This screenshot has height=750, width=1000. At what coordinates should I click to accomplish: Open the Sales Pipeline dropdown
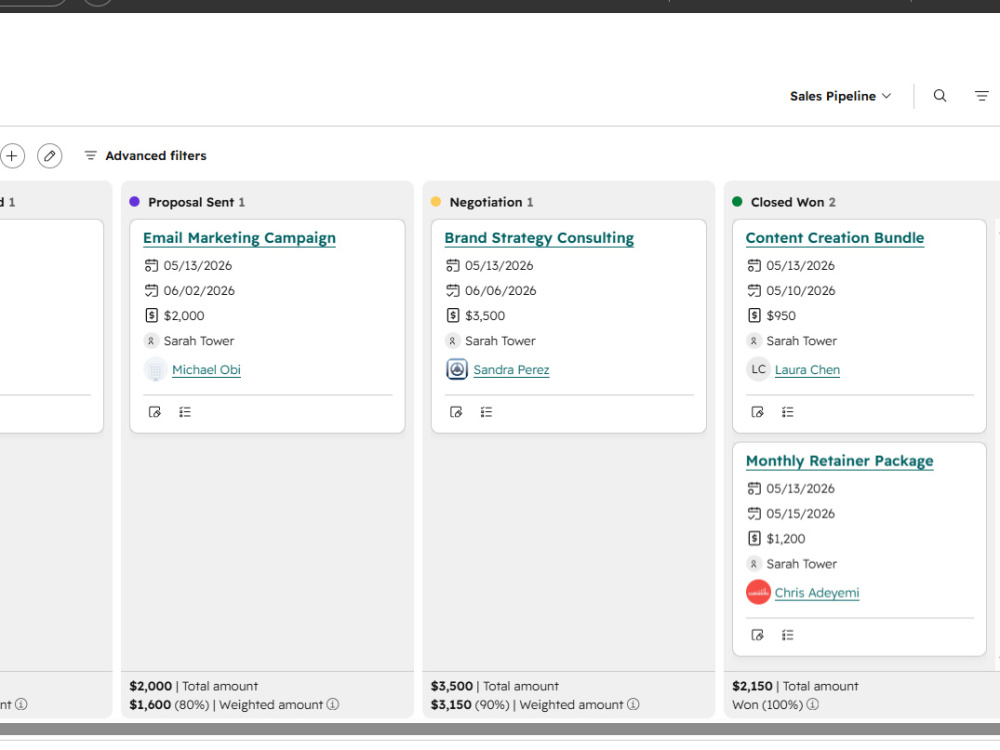tap(840, 96)
